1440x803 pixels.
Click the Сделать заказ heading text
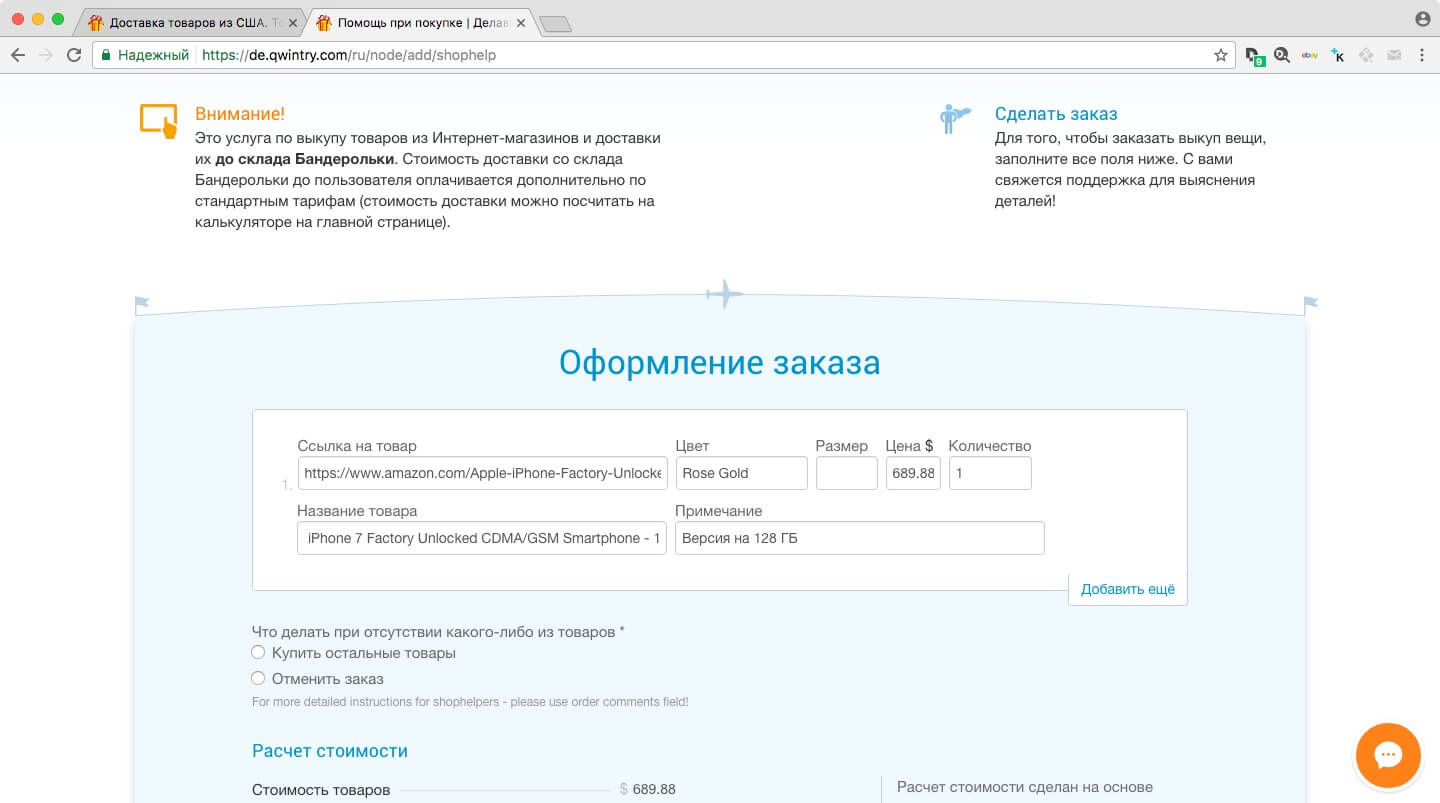(1056, 114)
